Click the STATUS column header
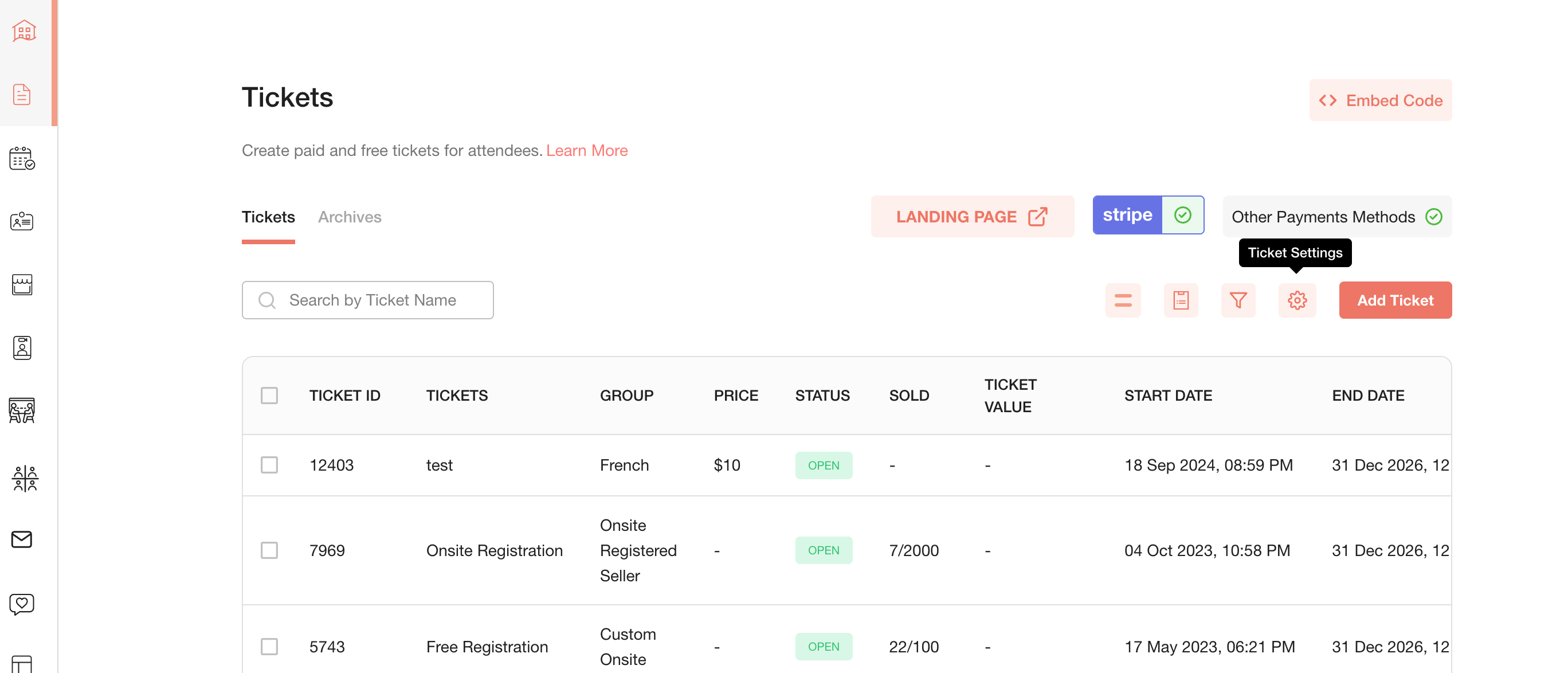The width and height of the screenshot is (1568, 673). pyautogui.click(x=822, y=396)
